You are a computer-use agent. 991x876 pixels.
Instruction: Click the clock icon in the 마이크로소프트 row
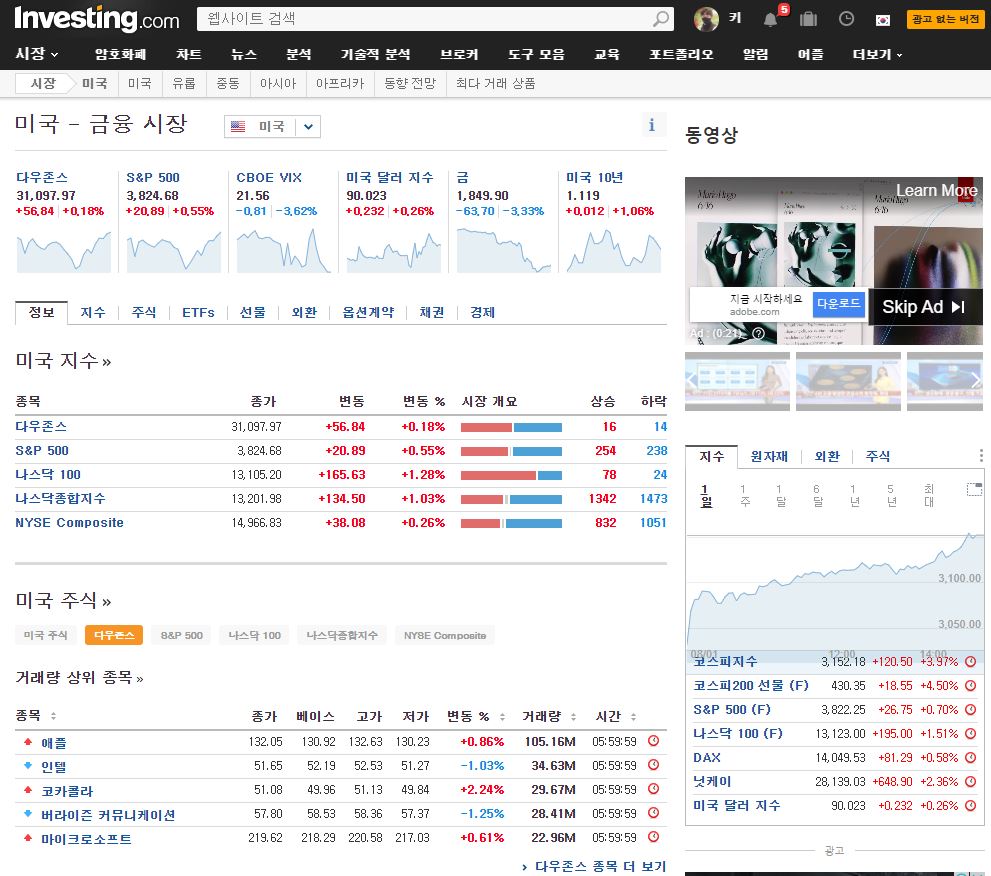pyautogui.click(x=654, y=837)
